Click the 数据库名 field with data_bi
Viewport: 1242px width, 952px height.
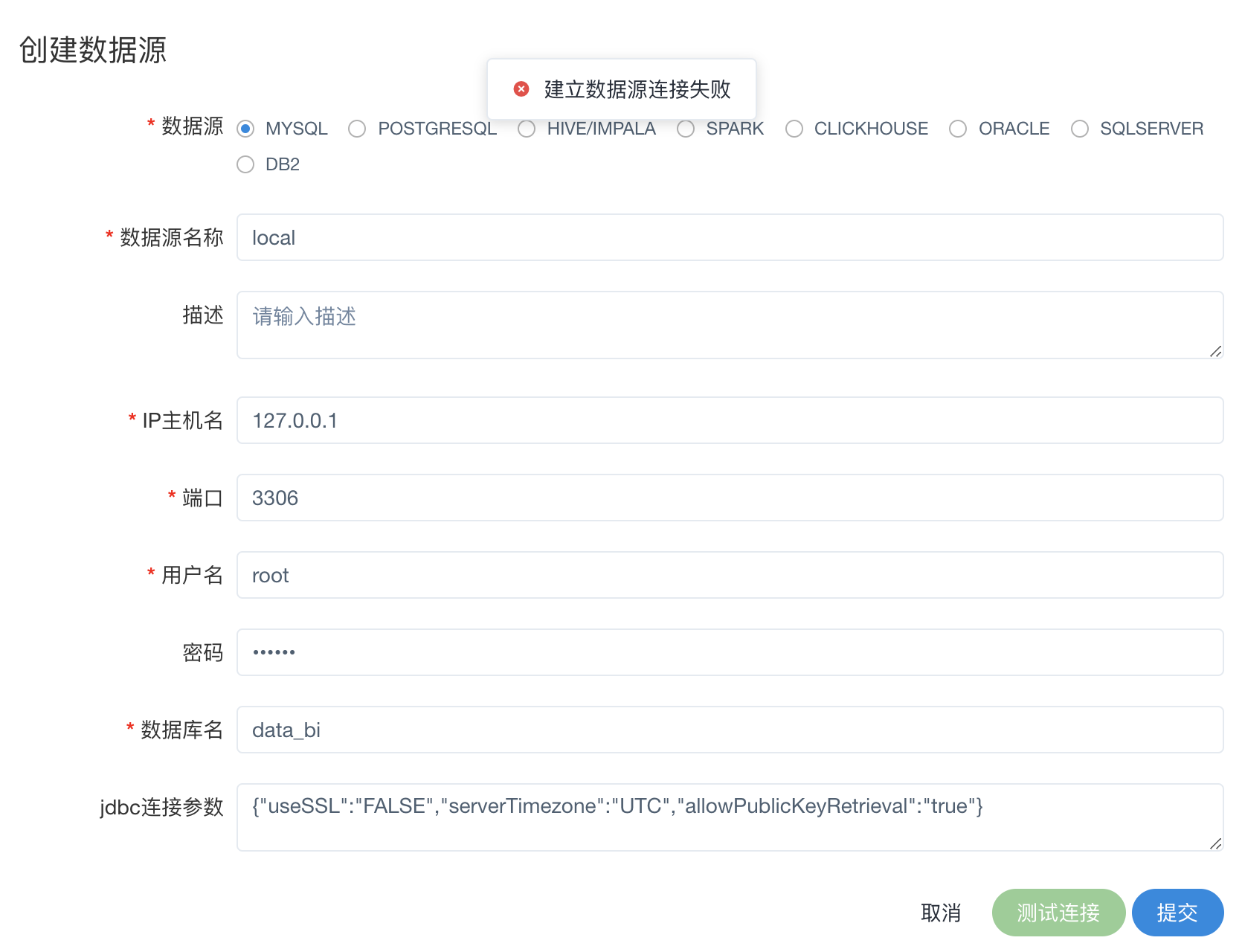click(730, 730)
